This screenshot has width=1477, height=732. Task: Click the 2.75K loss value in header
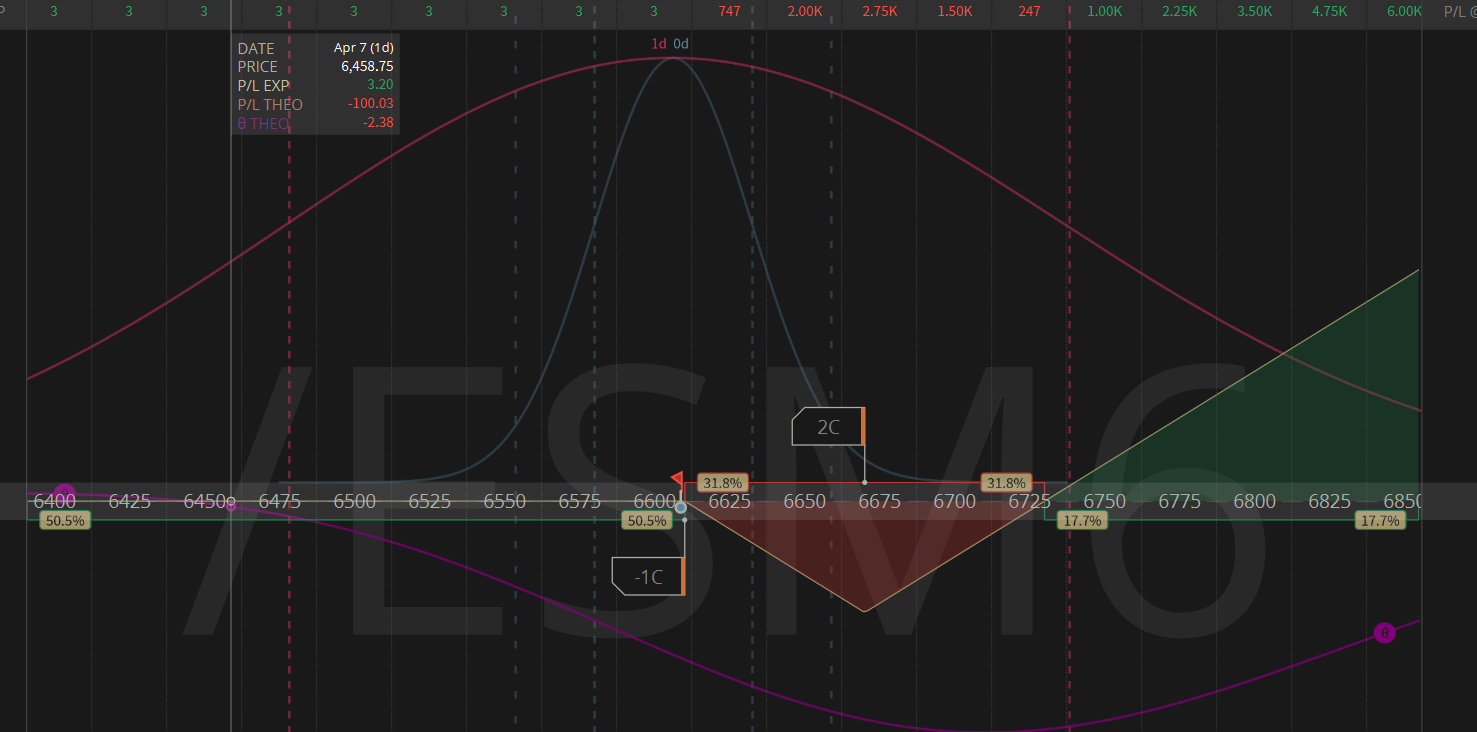[880, 11]
